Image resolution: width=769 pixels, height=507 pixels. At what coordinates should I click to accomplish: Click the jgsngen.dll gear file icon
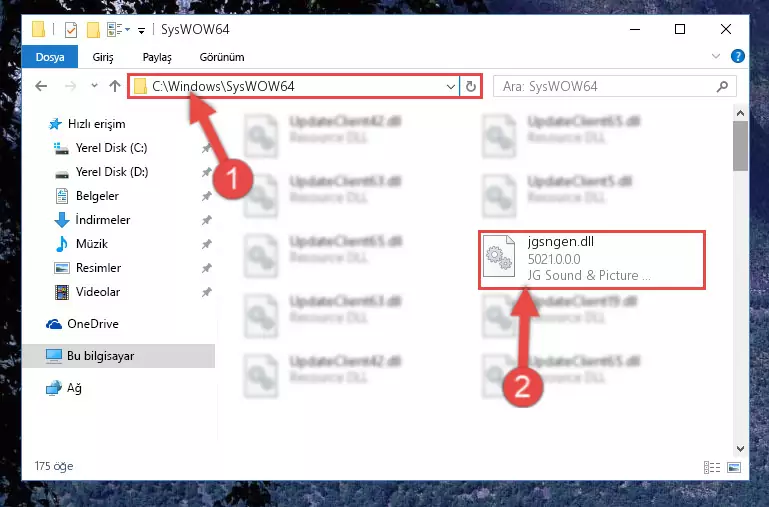[x=499, y=256]
